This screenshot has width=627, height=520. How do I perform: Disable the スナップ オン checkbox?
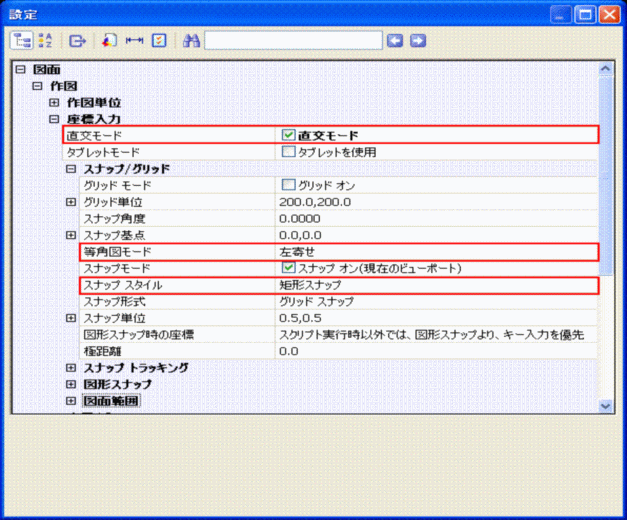[x=288, y=268]
